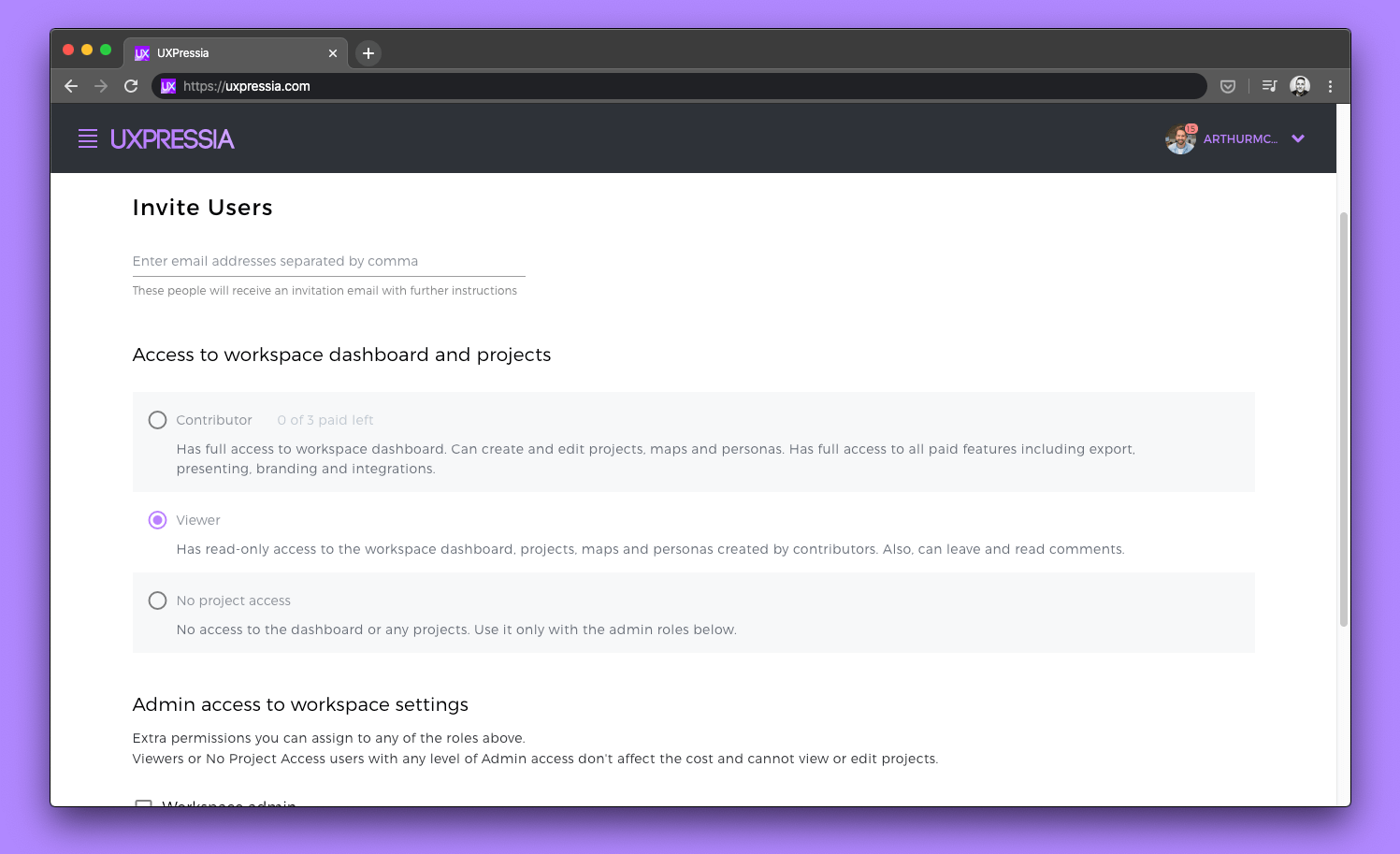Close the UXPressia tab
The width and height of the screenshot is (1400, 854).
point(333,53)
